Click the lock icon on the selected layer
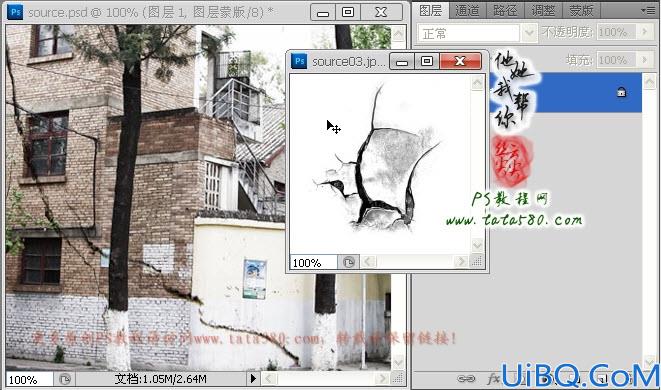661x390 pixels. coord(621,92)
